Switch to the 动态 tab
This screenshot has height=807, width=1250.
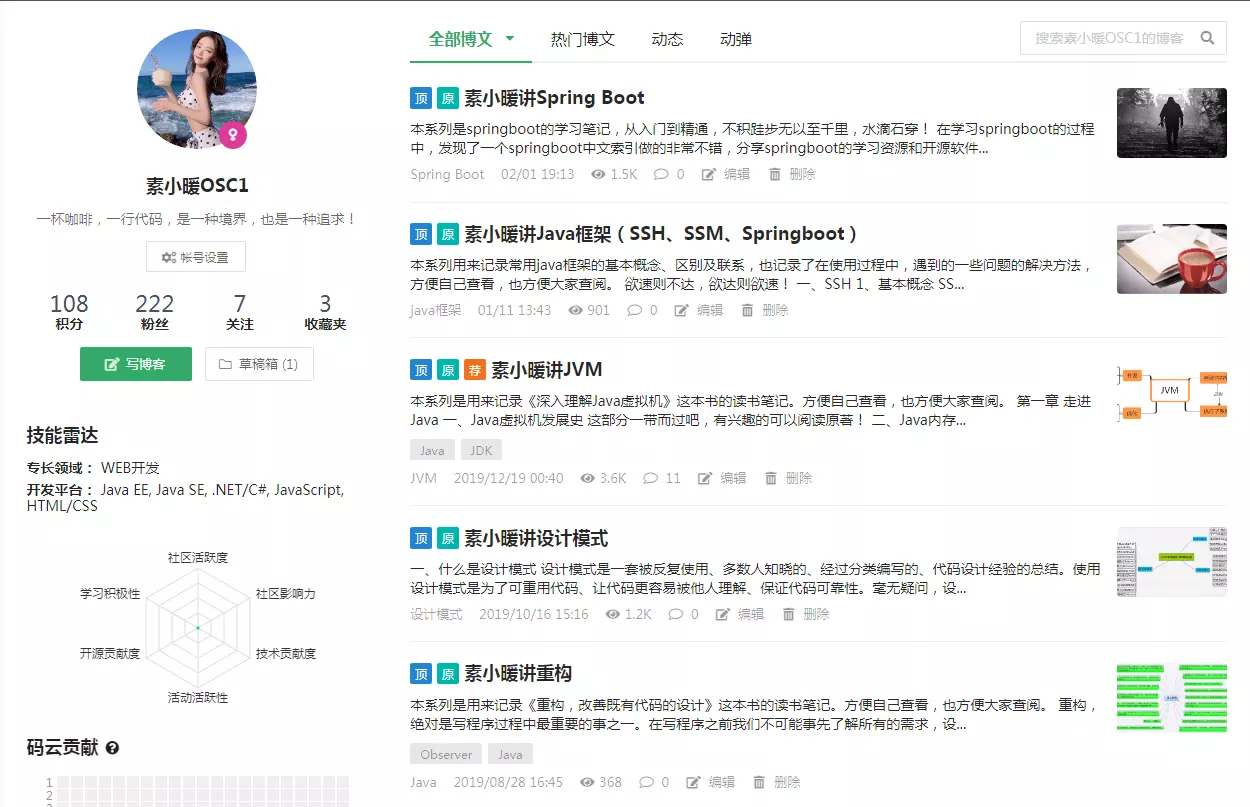click(667, 39)
